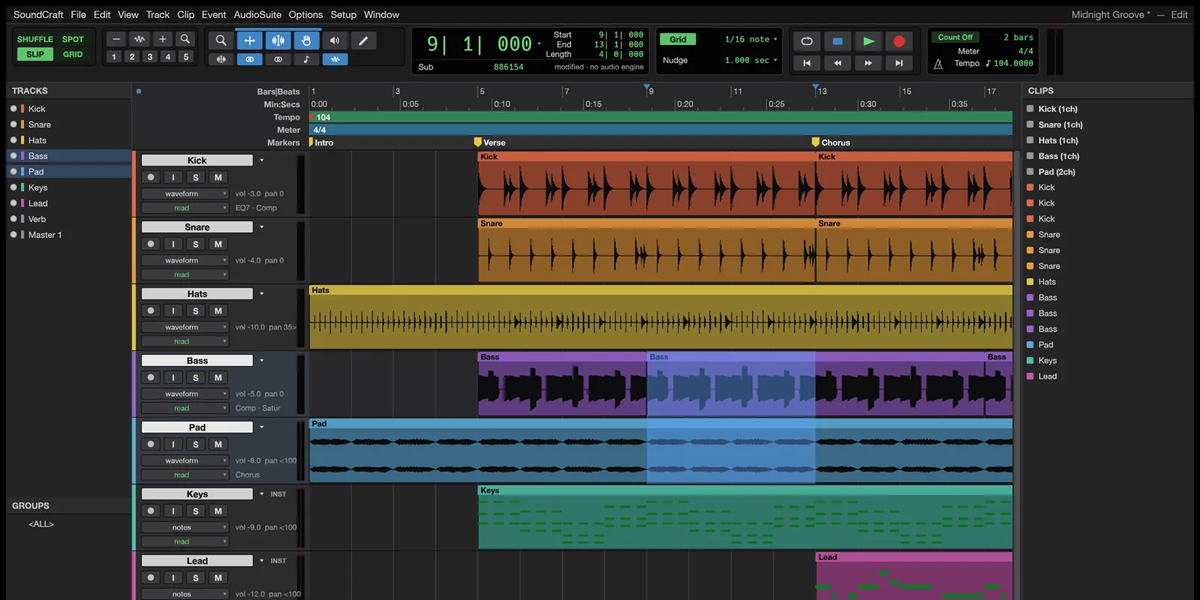Open the grid value 1/16 note dropdown
Image resolution: width=1200 pixels, height=600 pixels.
(750, 39)
